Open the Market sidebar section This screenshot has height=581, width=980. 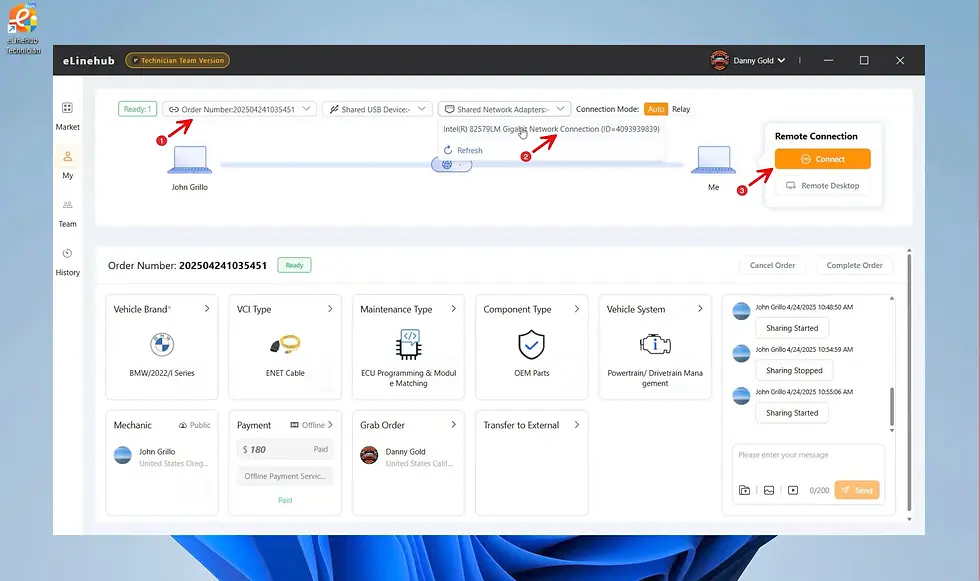pyautogui.click(x=68, y=116)
